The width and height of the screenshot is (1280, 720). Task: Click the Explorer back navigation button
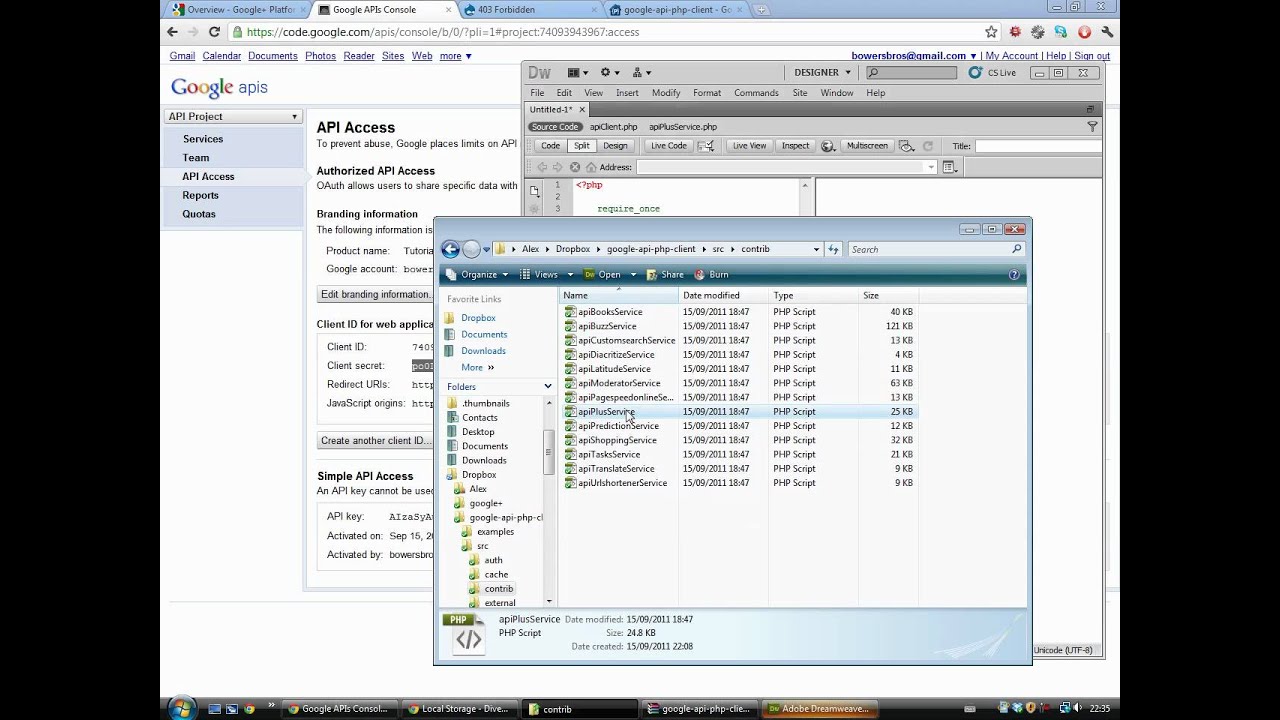(450, 249)
